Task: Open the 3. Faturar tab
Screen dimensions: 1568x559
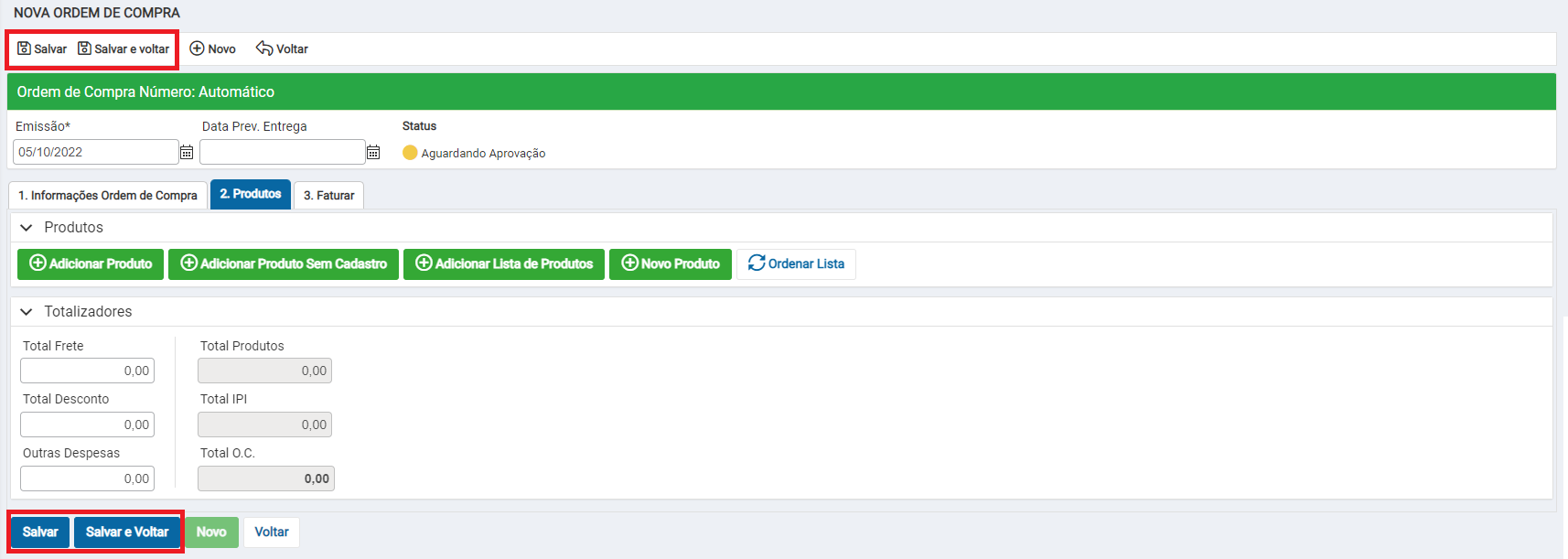Action: (329, 195)
